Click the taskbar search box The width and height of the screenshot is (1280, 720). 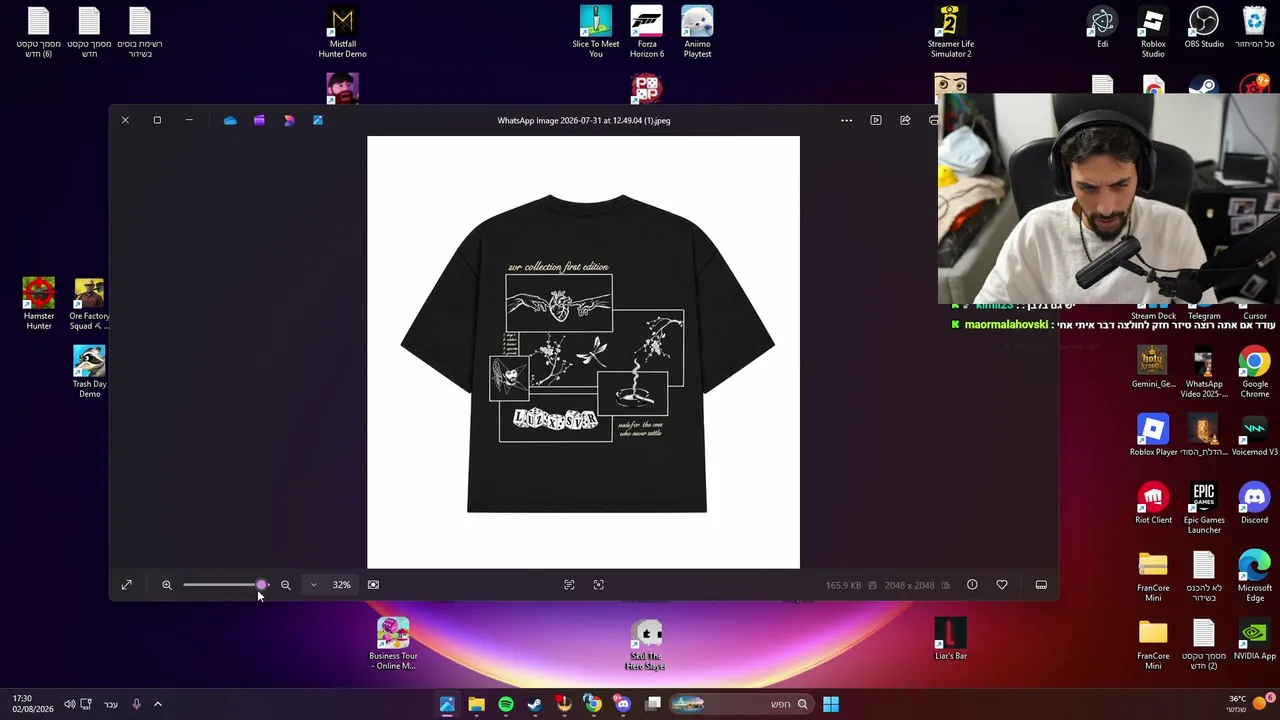(x=741, y=704)
